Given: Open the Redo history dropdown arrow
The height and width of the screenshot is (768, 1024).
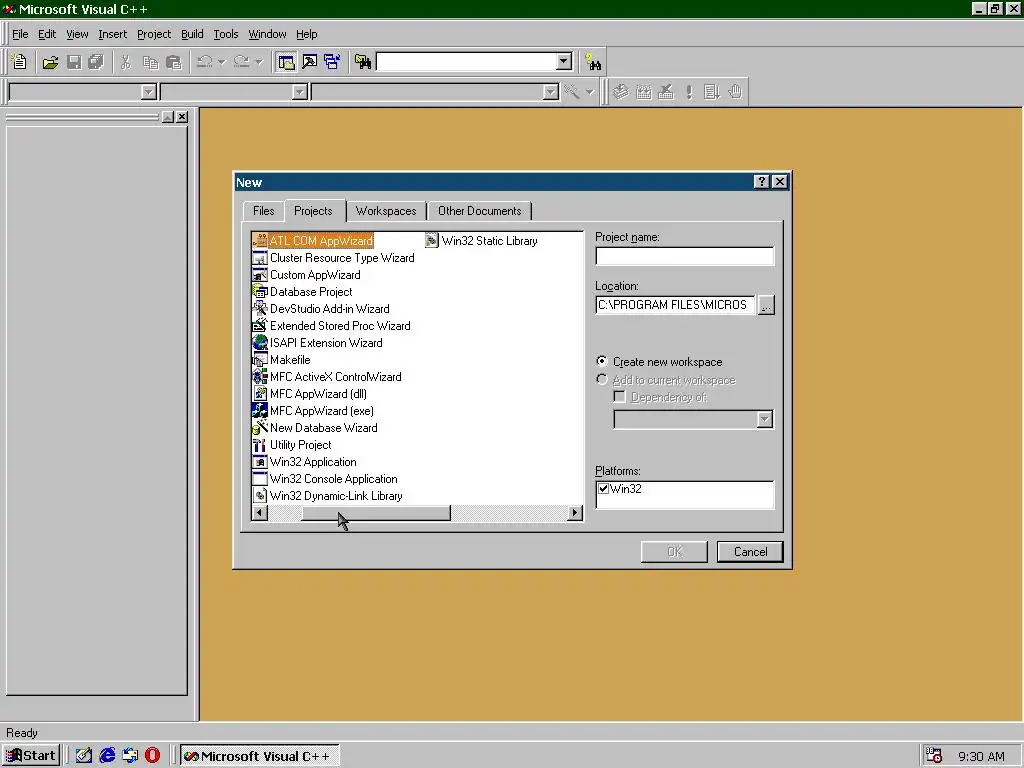Looking at the screenshot, I should click(x=259, y=62).
